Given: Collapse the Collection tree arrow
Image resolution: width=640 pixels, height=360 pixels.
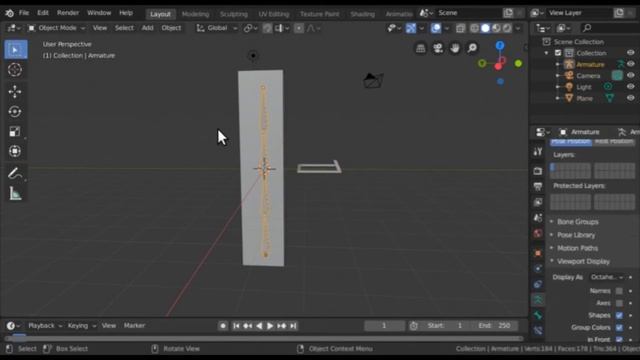Looking at the screenshot, I should pos(547,53).
